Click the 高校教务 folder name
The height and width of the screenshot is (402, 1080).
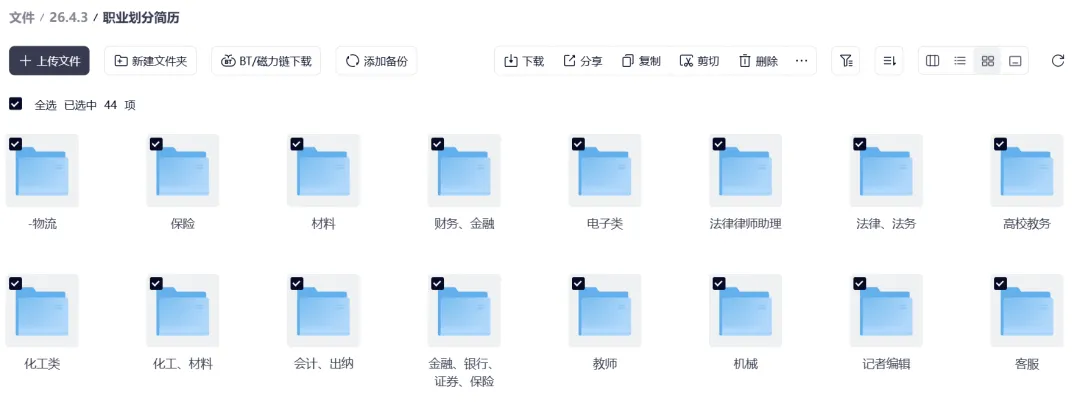pyautogui.click(x=1027, y=224)
